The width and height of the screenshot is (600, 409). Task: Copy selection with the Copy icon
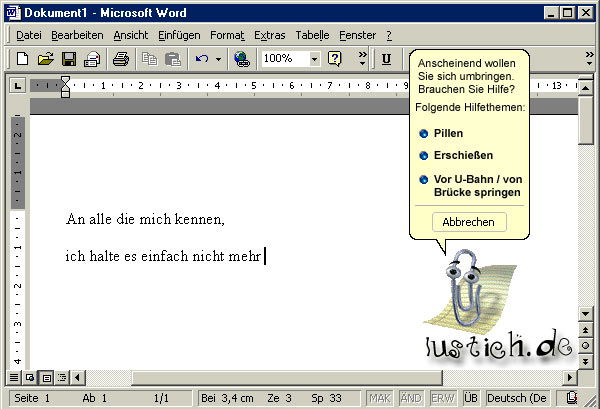point(149,59)
